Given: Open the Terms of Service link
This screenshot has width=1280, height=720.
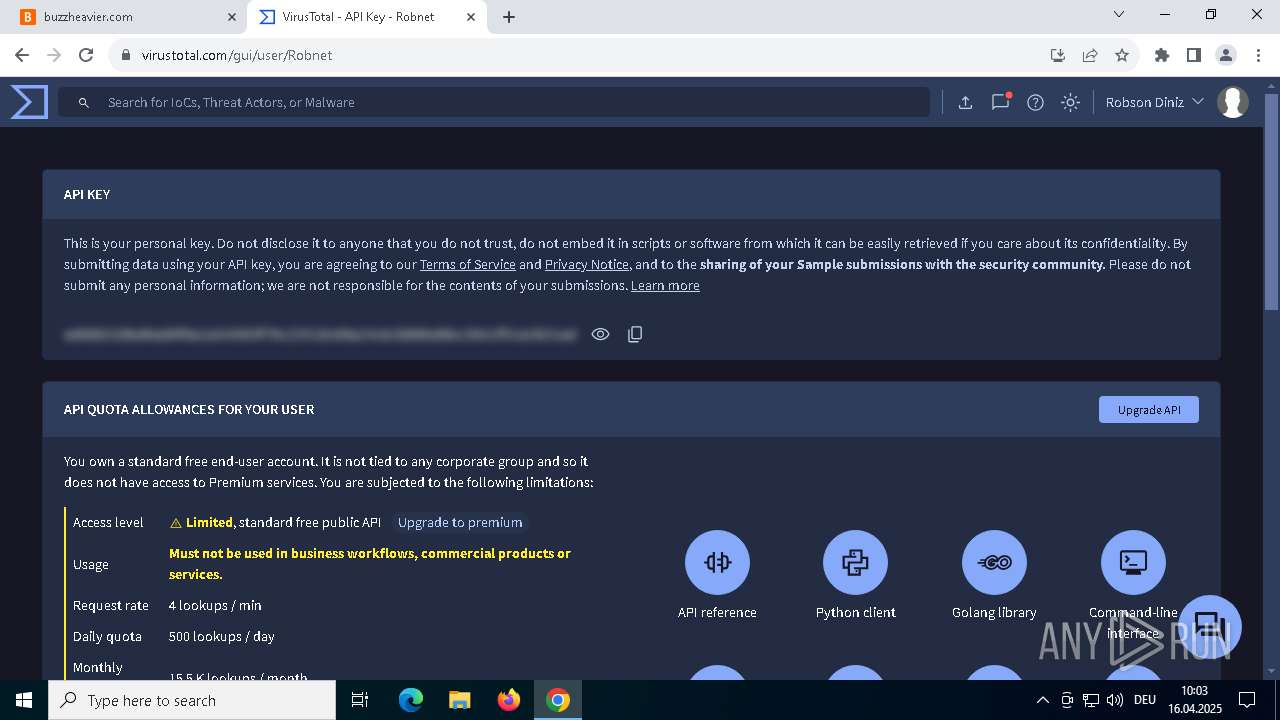Looking at the screenshot, I should click(x=467, y=264).
